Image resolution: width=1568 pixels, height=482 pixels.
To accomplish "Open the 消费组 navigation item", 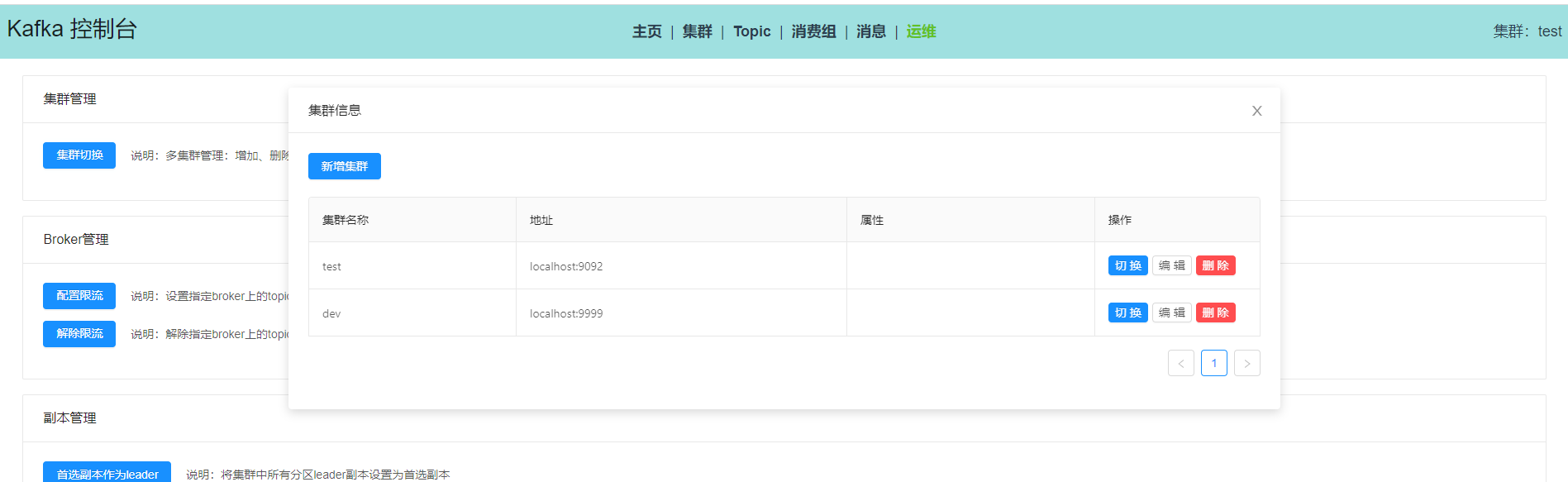I will [813, 31].
